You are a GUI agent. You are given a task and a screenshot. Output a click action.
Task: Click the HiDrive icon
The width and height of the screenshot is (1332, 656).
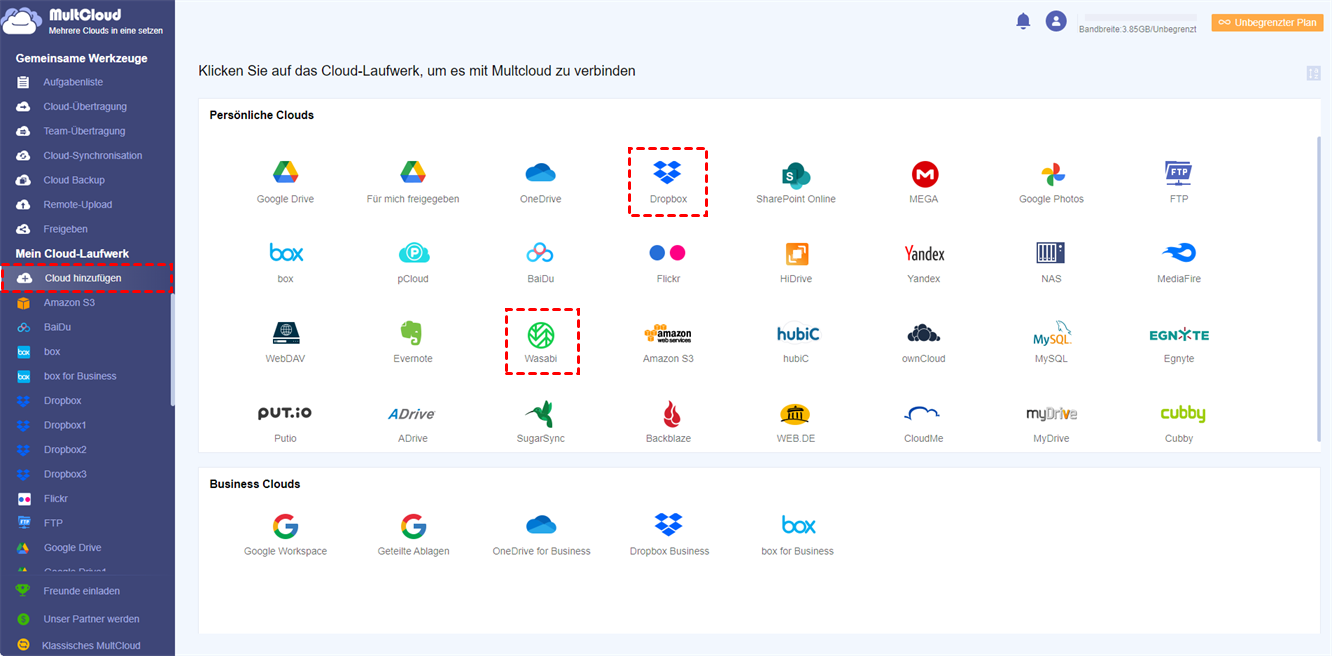[796, 253]
